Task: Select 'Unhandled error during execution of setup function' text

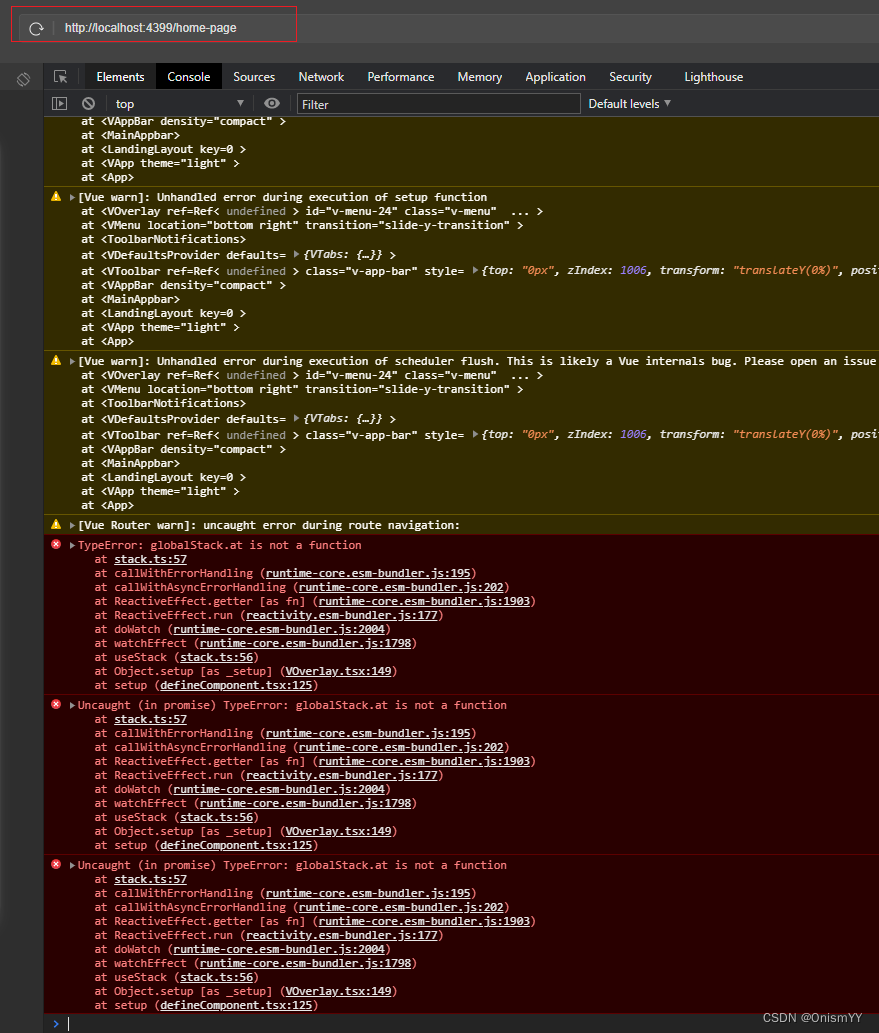Action: pyautogui.click(x=322, y=197)
